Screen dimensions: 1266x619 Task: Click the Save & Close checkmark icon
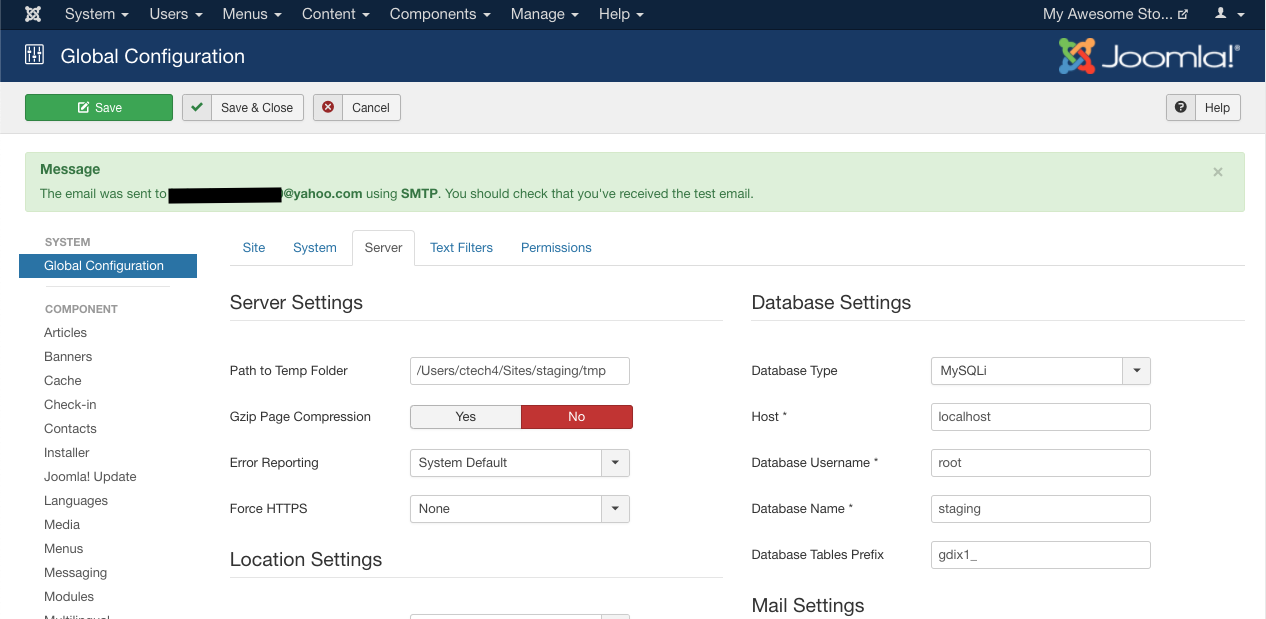coord(197,108)
